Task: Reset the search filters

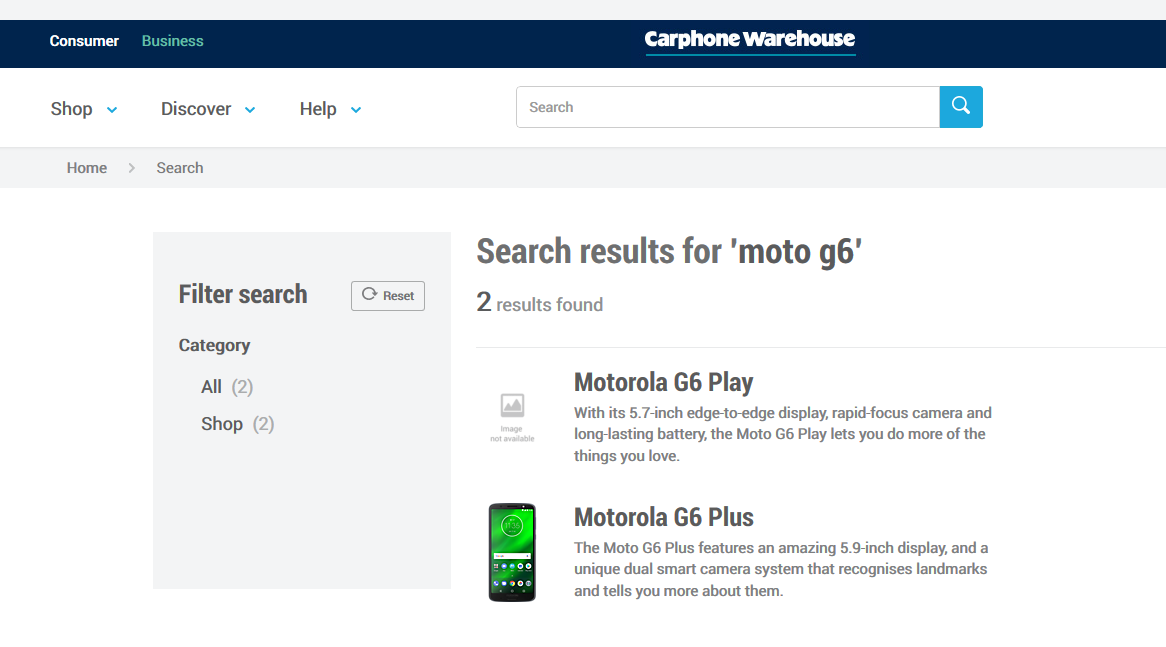Action: 387,296
